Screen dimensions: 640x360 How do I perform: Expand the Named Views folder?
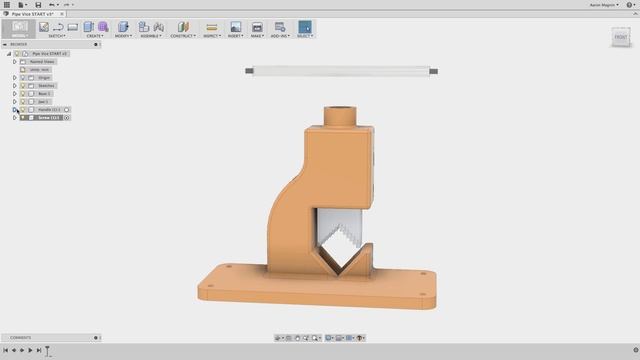pyautogui.click(x=15, y=62)
